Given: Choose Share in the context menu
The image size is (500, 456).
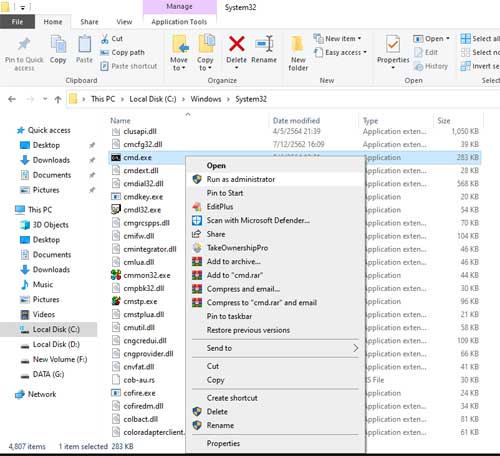Looking at the screenshot, I should (276, 234).
